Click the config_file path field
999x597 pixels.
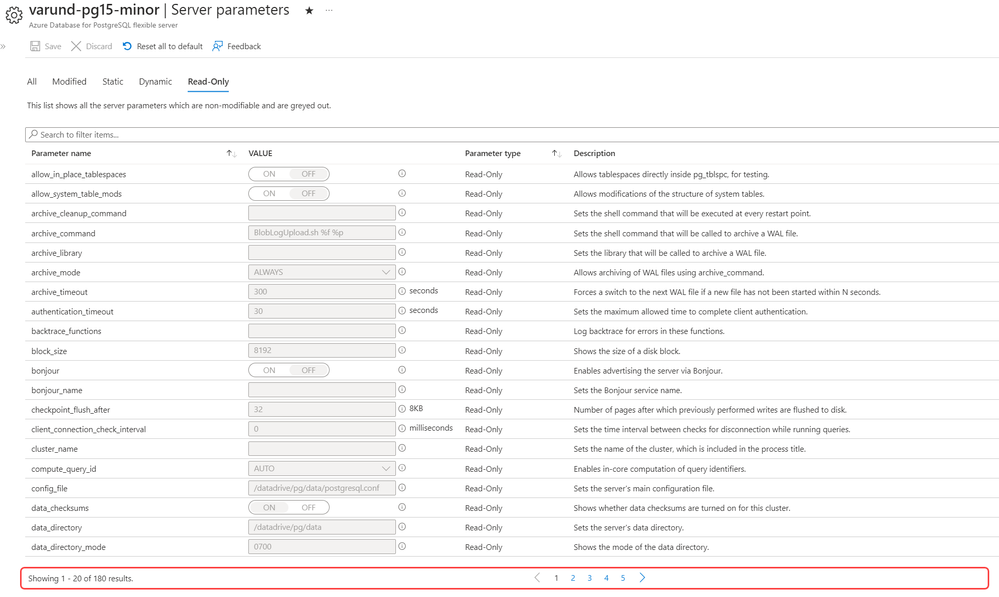(x=322, y=488)
